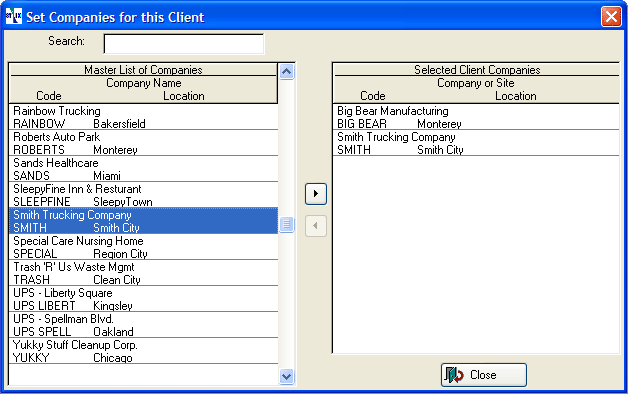Focus the Search input field
The height and width of the screenshot is (394, 628).
(184, 43)
